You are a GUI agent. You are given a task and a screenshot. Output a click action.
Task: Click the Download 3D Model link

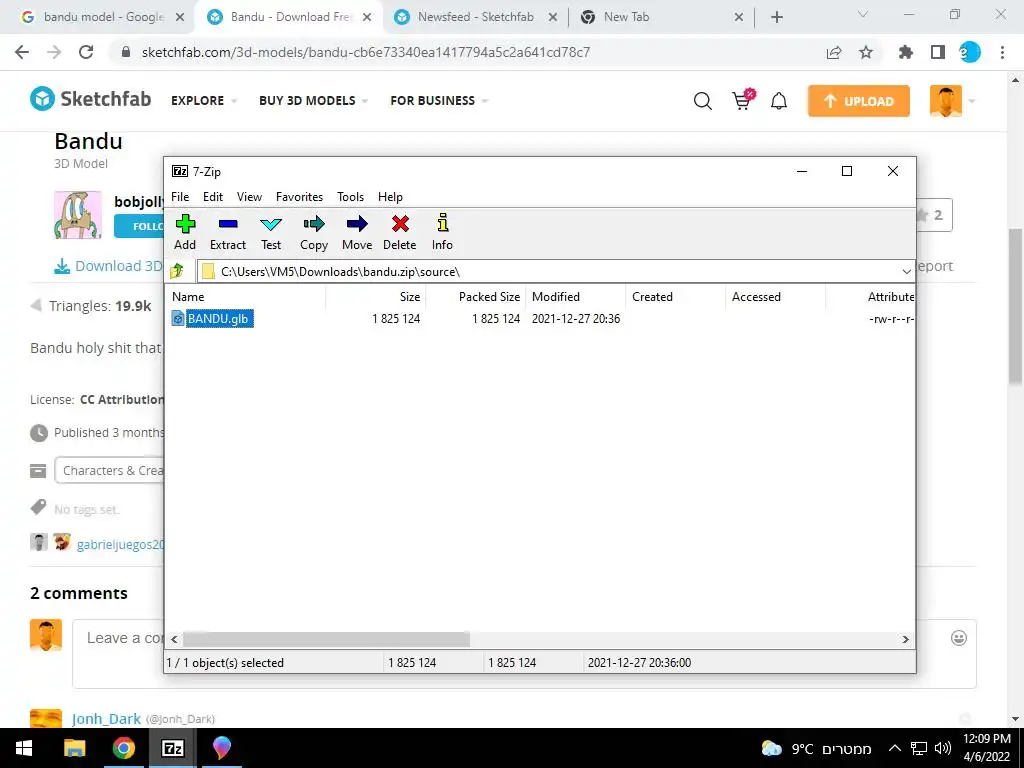(x=108, y=266)
